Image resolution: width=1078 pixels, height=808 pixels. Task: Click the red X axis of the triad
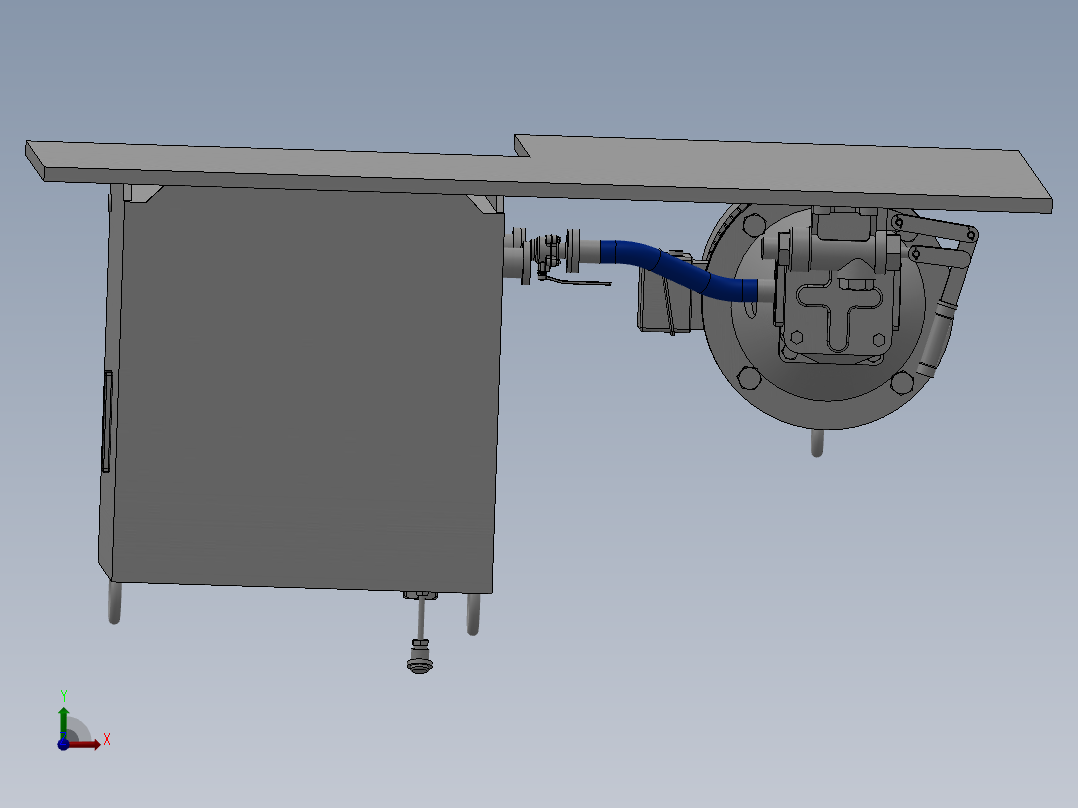click(x=84, y=744)
